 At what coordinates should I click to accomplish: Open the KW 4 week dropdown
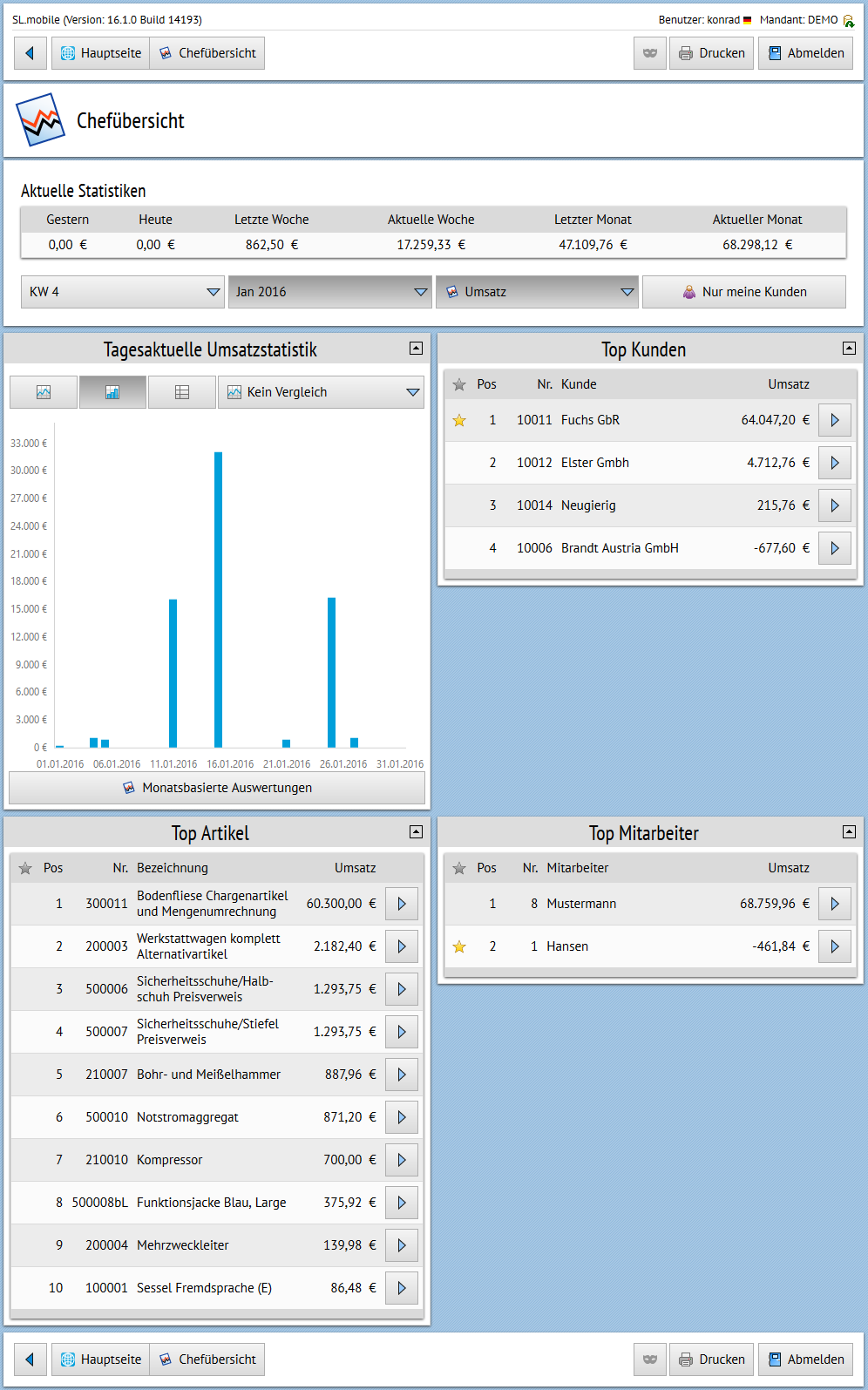[x=123, y=292]
